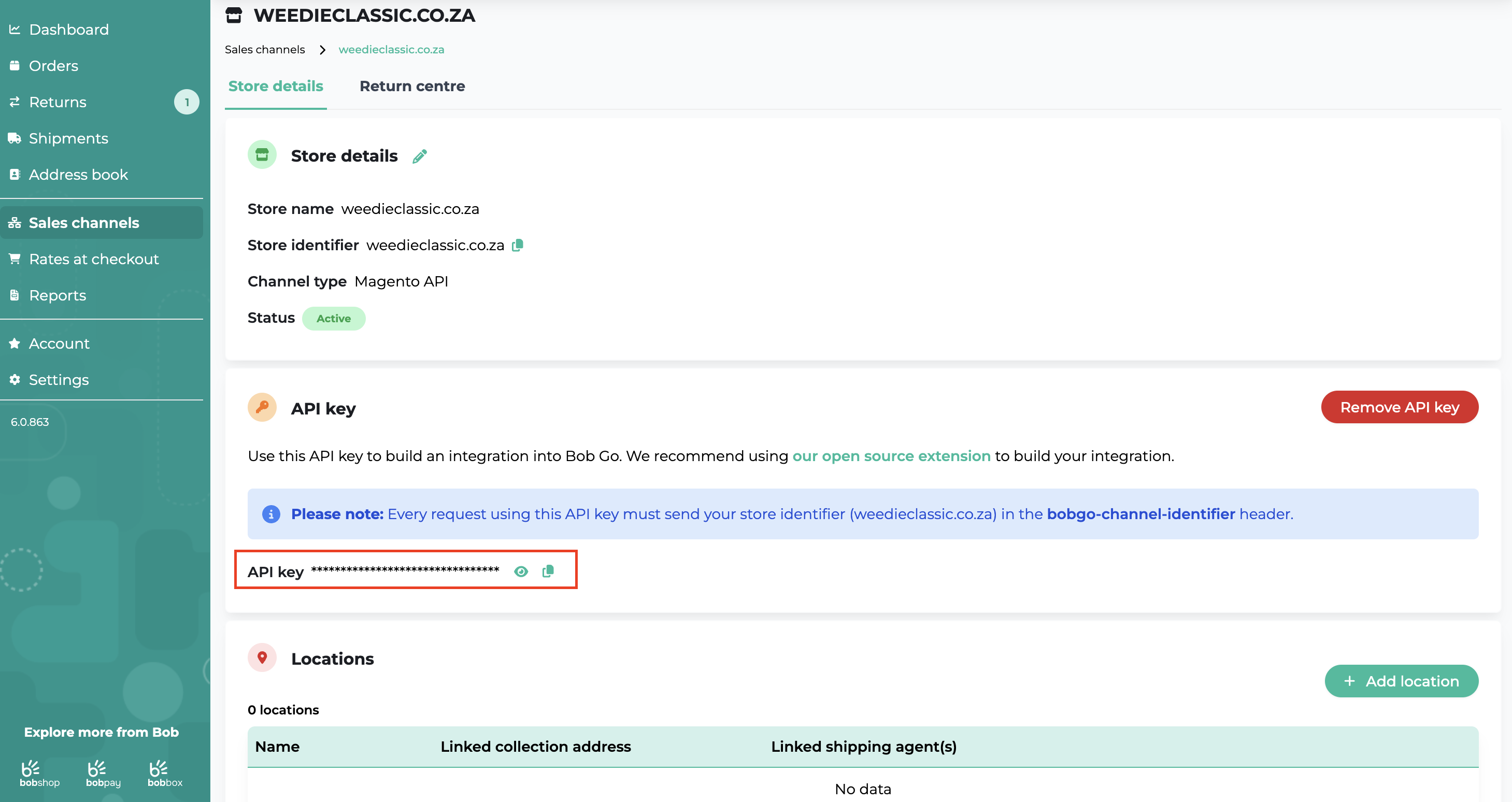Click the Add location button
Image resolution: width=1512 pixels, height=802 pixels.
[1402, 681]
